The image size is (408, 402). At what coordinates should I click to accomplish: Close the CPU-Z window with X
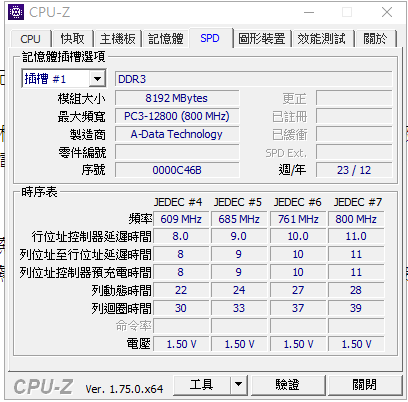click(x=387, y=12)
